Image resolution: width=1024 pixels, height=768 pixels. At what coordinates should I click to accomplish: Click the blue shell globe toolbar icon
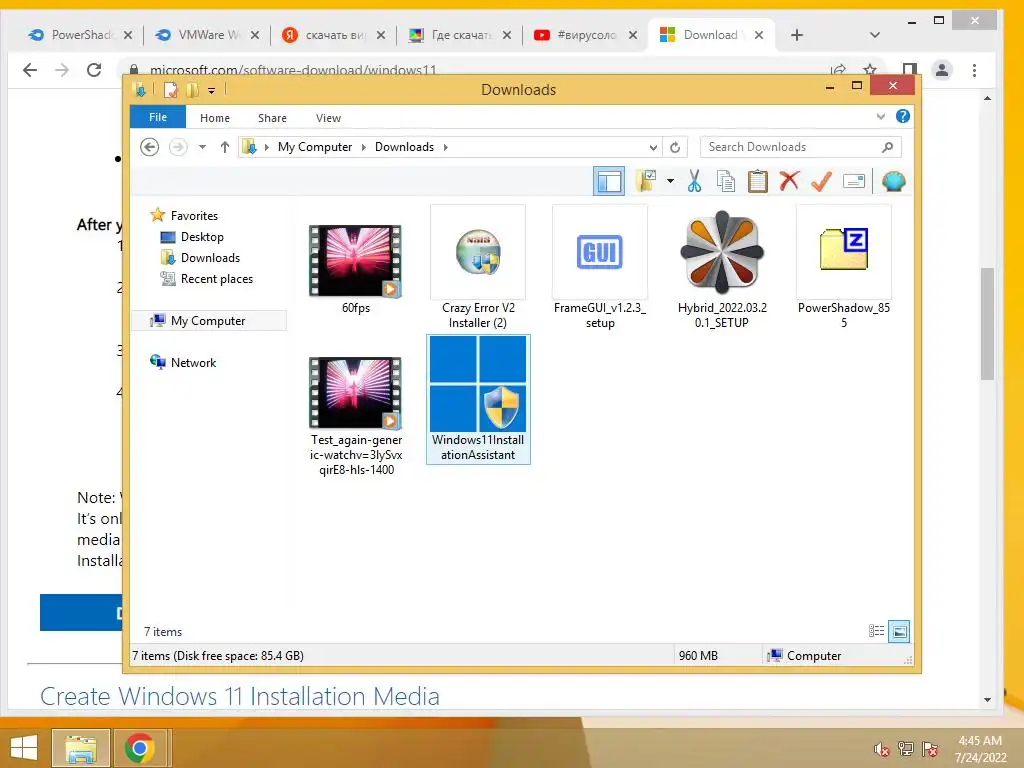pyautogui.click(x=893, y=181)
